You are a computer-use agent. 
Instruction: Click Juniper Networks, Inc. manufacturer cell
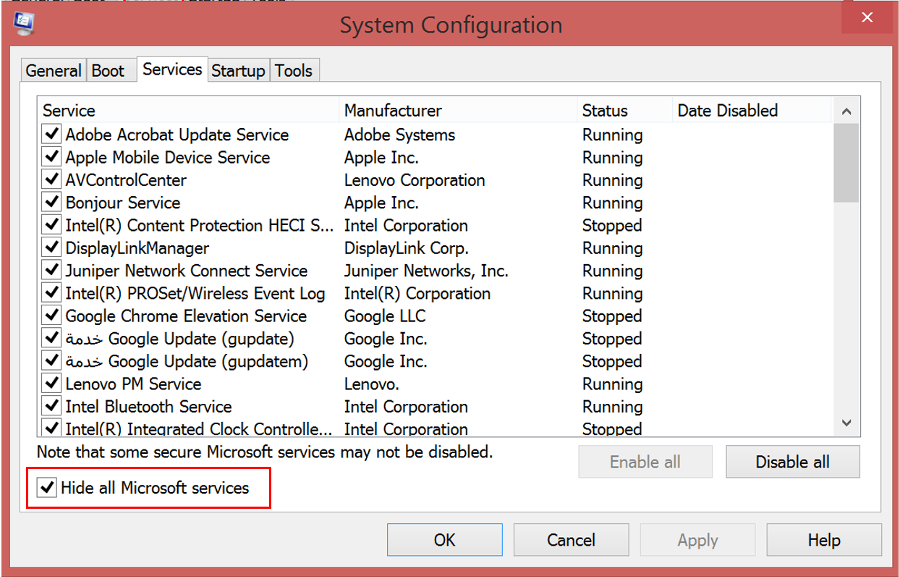[x=426, y=271]
